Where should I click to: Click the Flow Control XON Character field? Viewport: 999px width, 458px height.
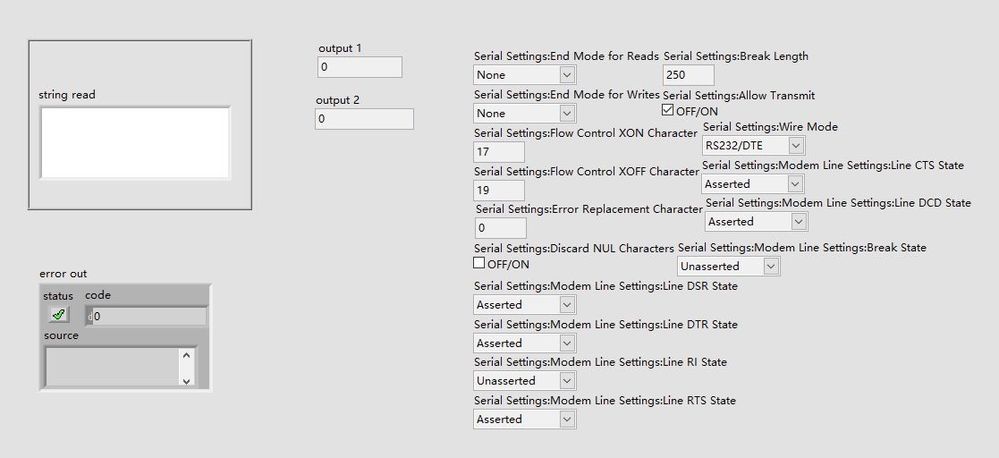tap(499, 152)
